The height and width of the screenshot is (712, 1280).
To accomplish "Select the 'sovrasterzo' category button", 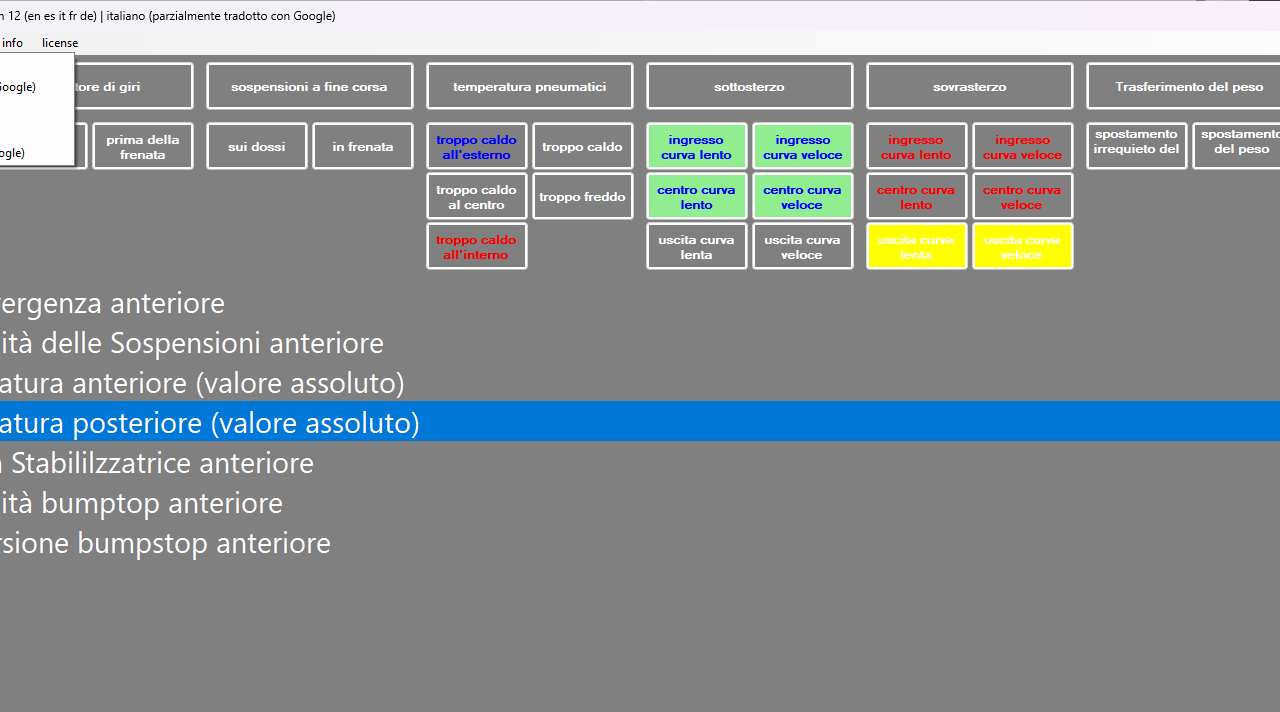I will [x=970, y=87].
